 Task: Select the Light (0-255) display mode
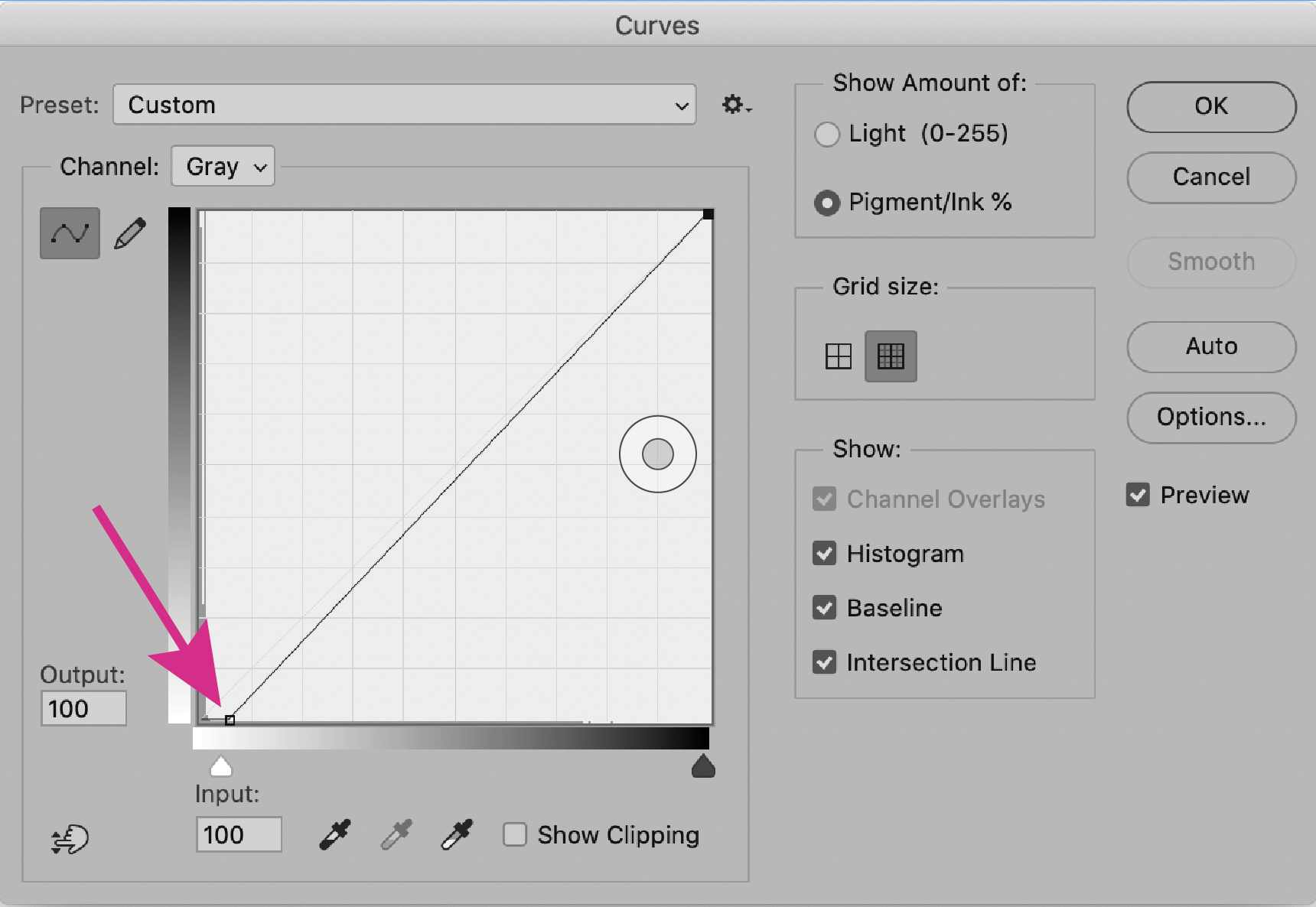827,134
